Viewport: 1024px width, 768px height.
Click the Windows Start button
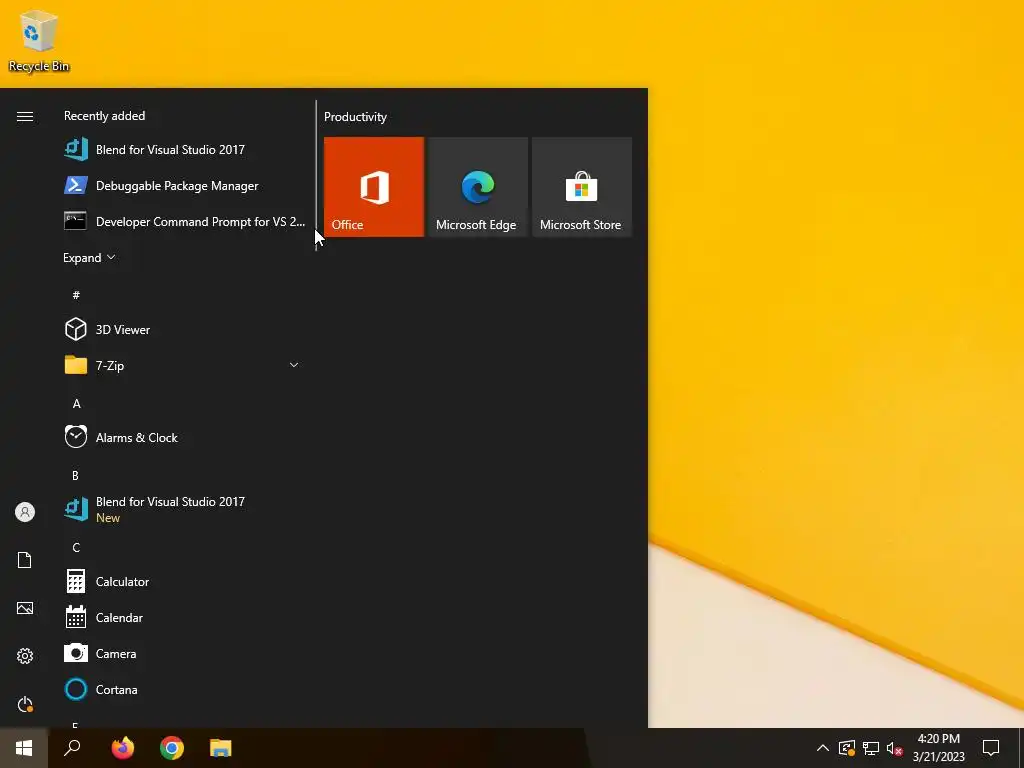24,748
